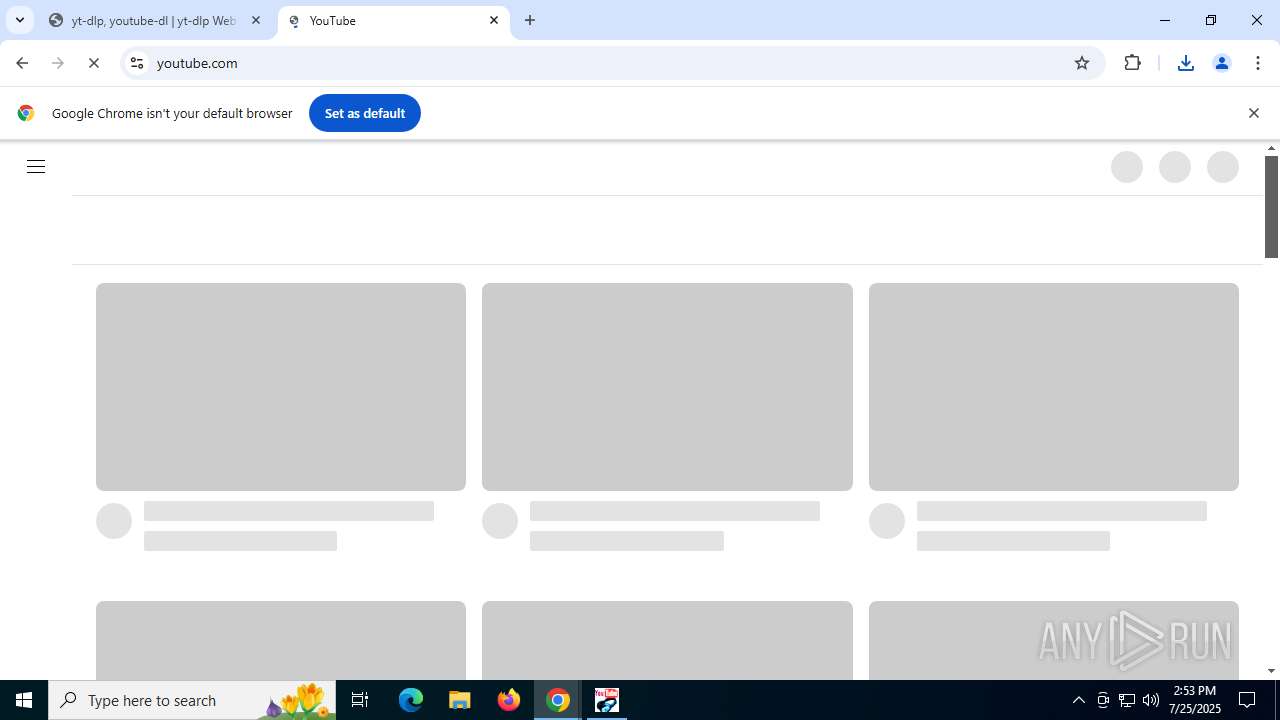This screenshot has width=1280, height=720.
Task: Select the YouTube tab
Action: point(392,20)
